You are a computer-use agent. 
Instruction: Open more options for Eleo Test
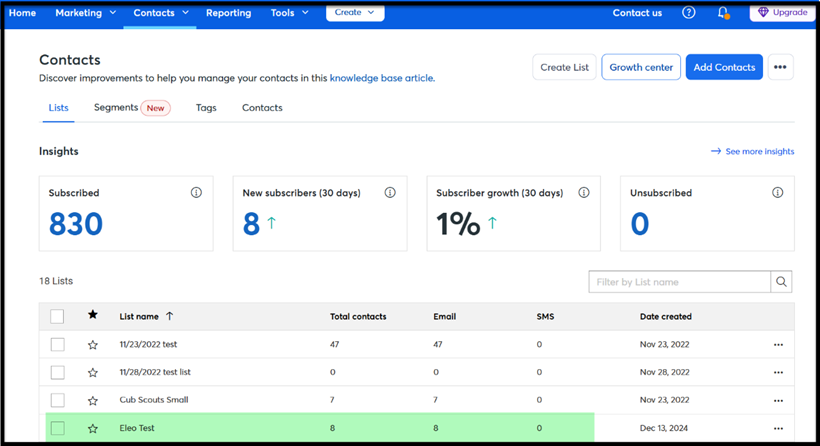click(778, 428)
